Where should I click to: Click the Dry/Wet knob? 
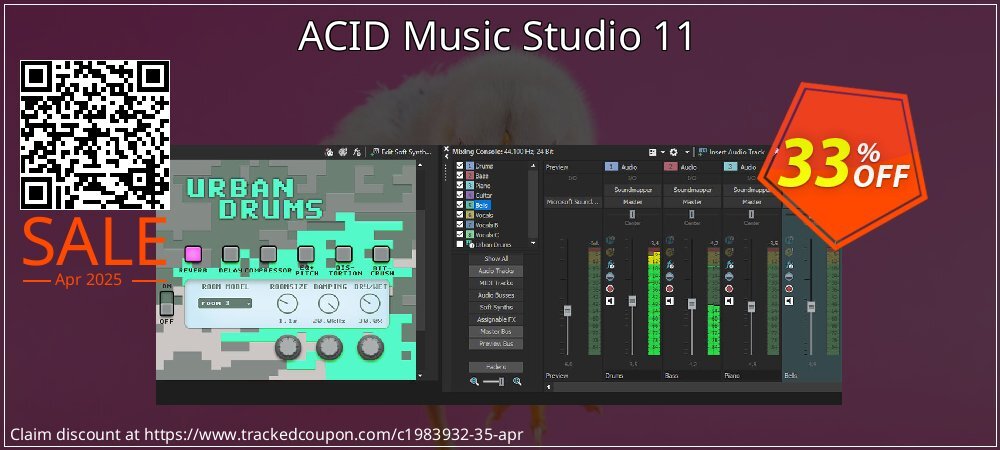tap(370, 304)
